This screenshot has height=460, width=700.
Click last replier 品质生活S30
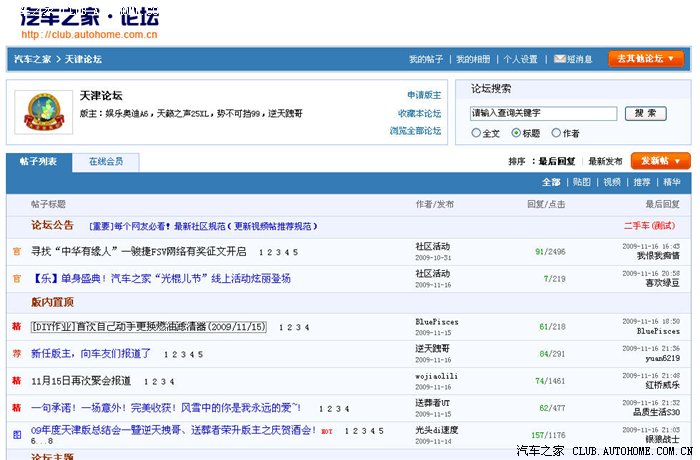click(x=656, y=412)
